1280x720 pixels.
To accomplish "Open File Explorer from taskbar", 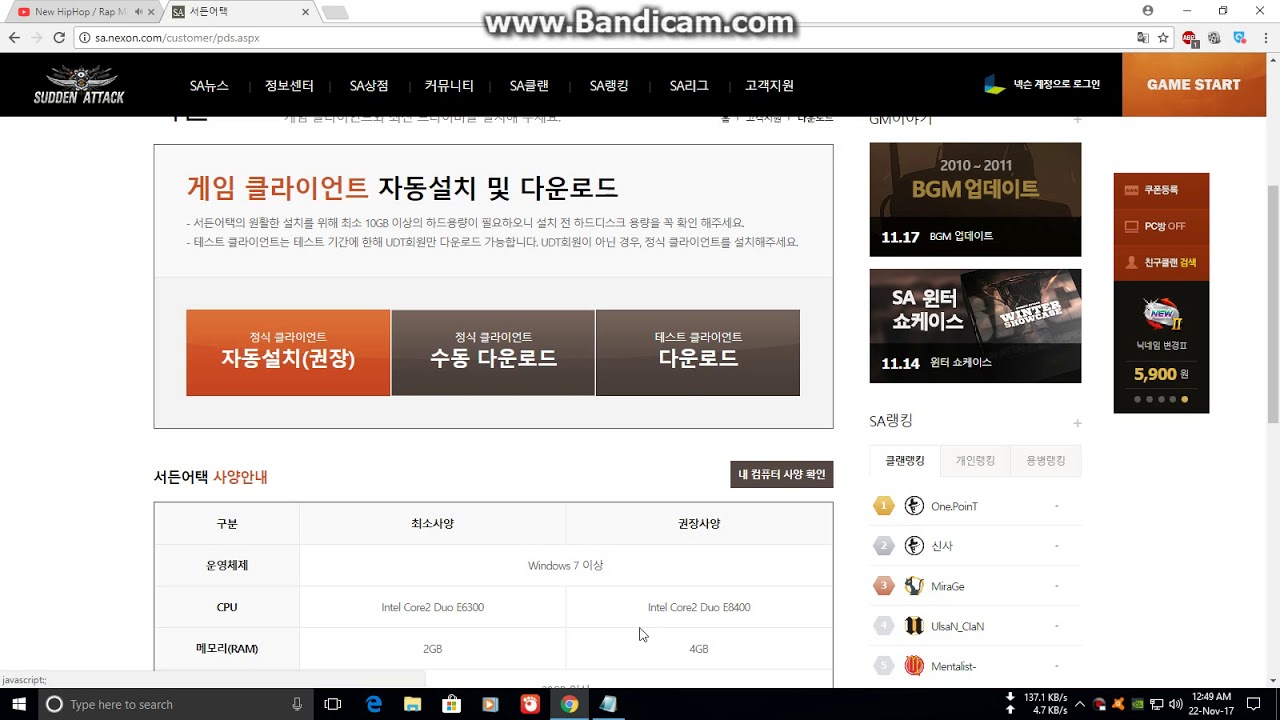I will (412, 704).
